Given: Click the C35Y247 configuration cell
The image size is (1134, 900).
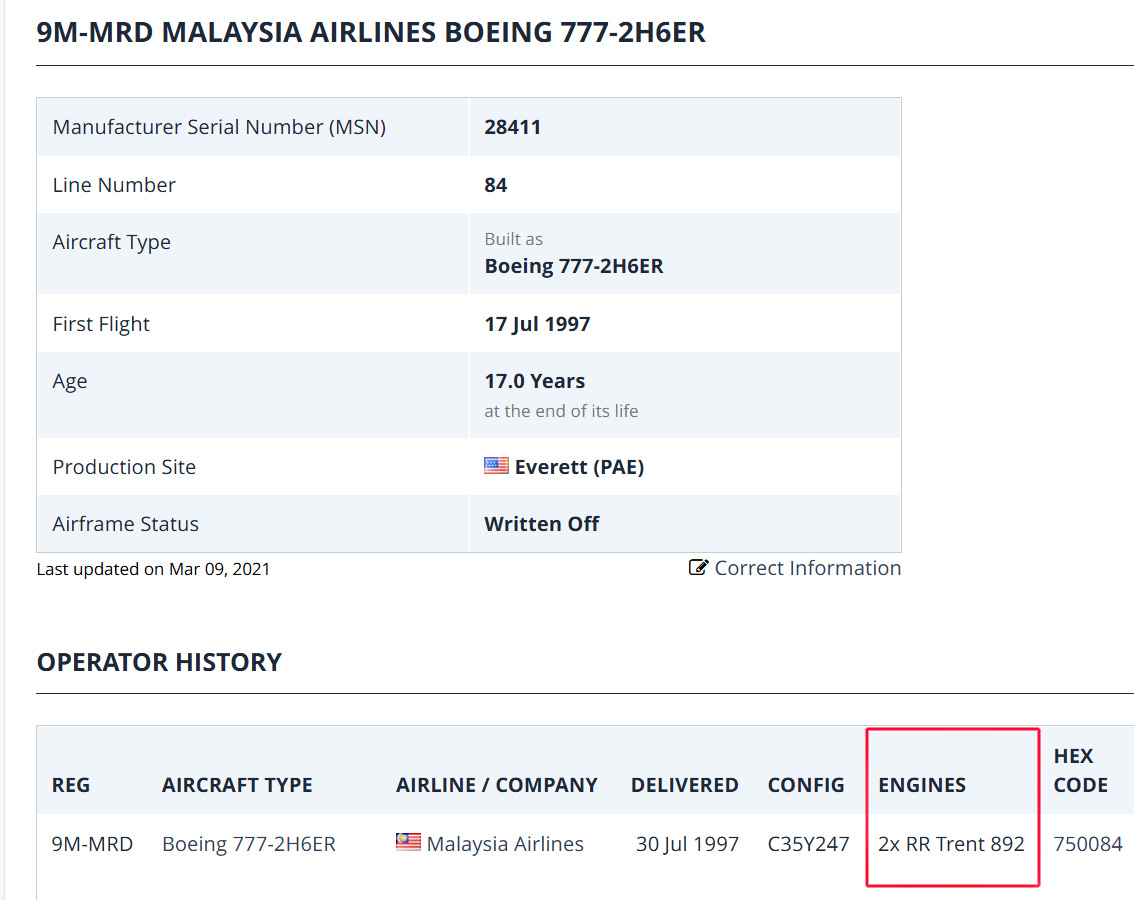Looking at the screenshot, I should coord(808,844).
